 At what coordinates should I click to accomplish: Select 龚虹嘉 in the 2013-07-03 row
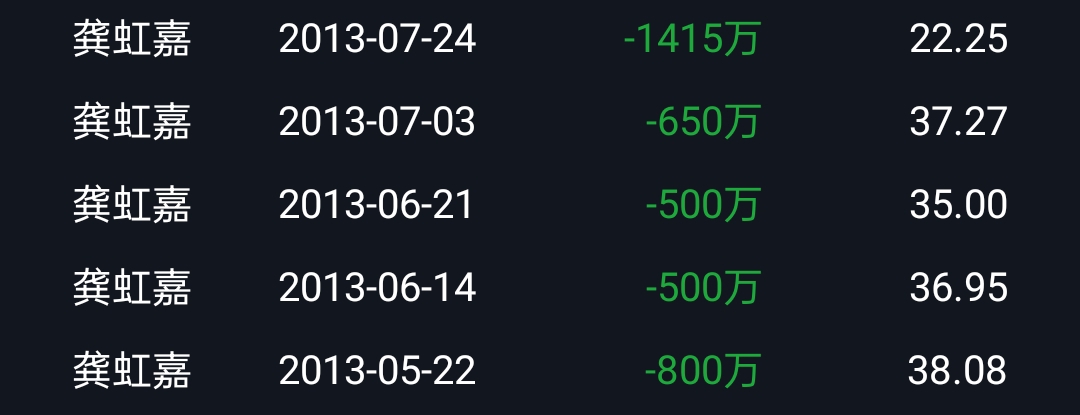[x=132, y=122]
